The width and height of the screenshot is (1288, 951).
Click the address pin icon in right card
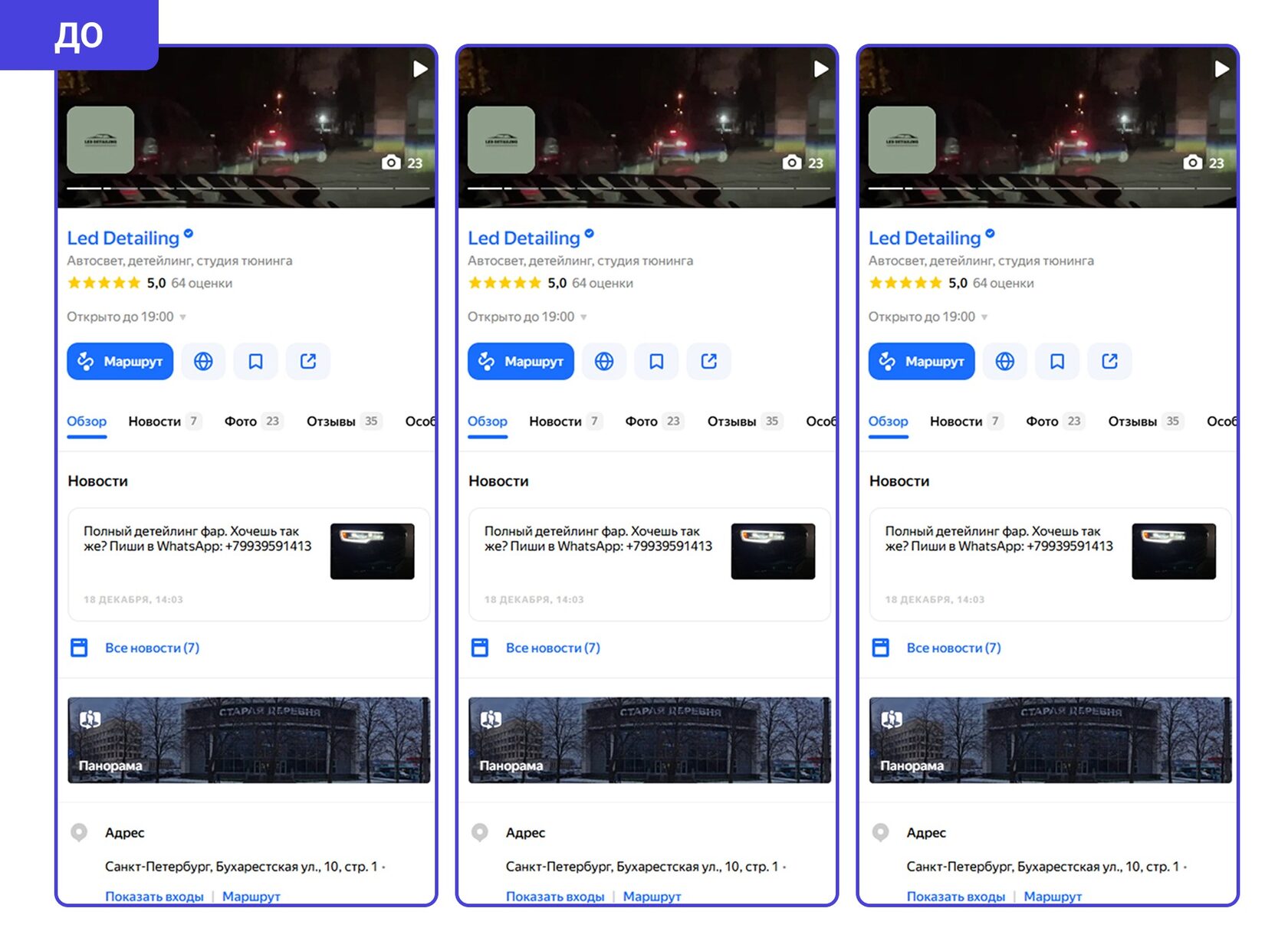(x=881, y=832)
